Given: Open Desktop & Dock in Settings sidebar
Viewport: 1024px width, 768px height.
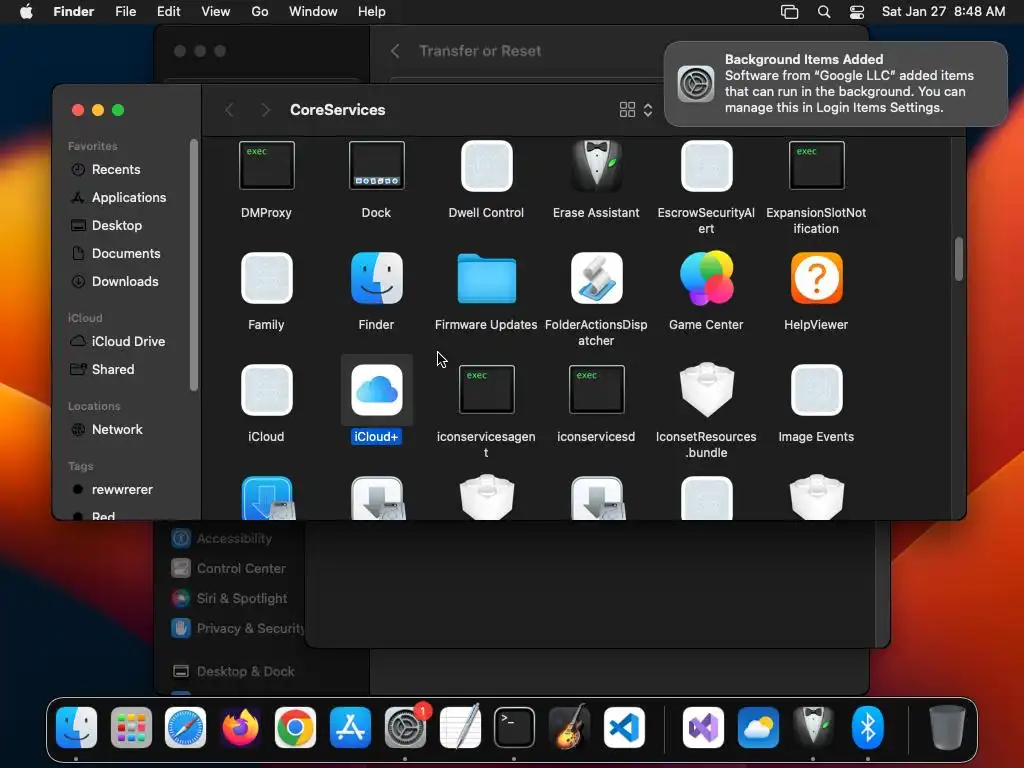Looking at the screenshot, I should click(x=234, y=671).
